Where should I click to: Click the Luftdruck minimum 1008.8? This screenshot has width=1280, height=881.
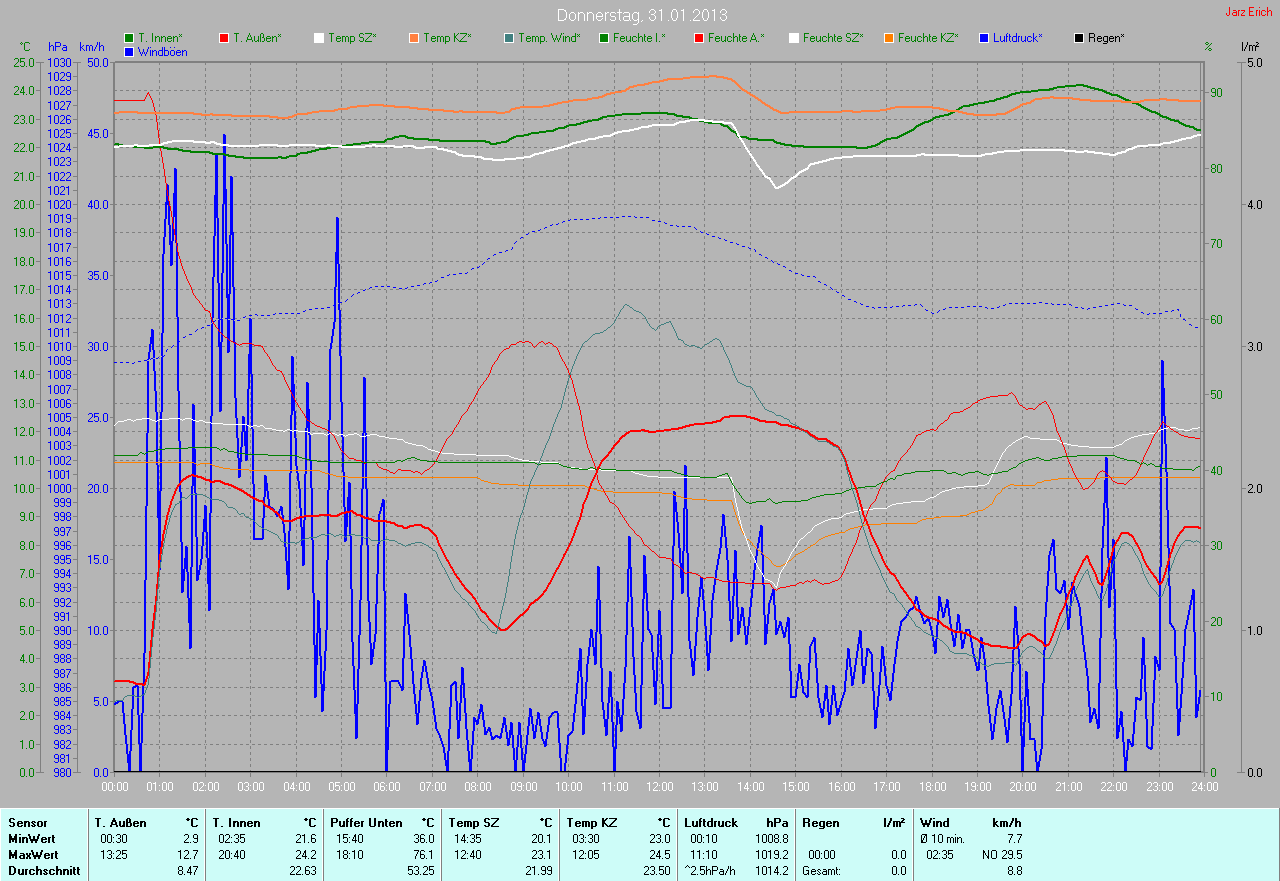pyautogui.click(x=770, y=839)
